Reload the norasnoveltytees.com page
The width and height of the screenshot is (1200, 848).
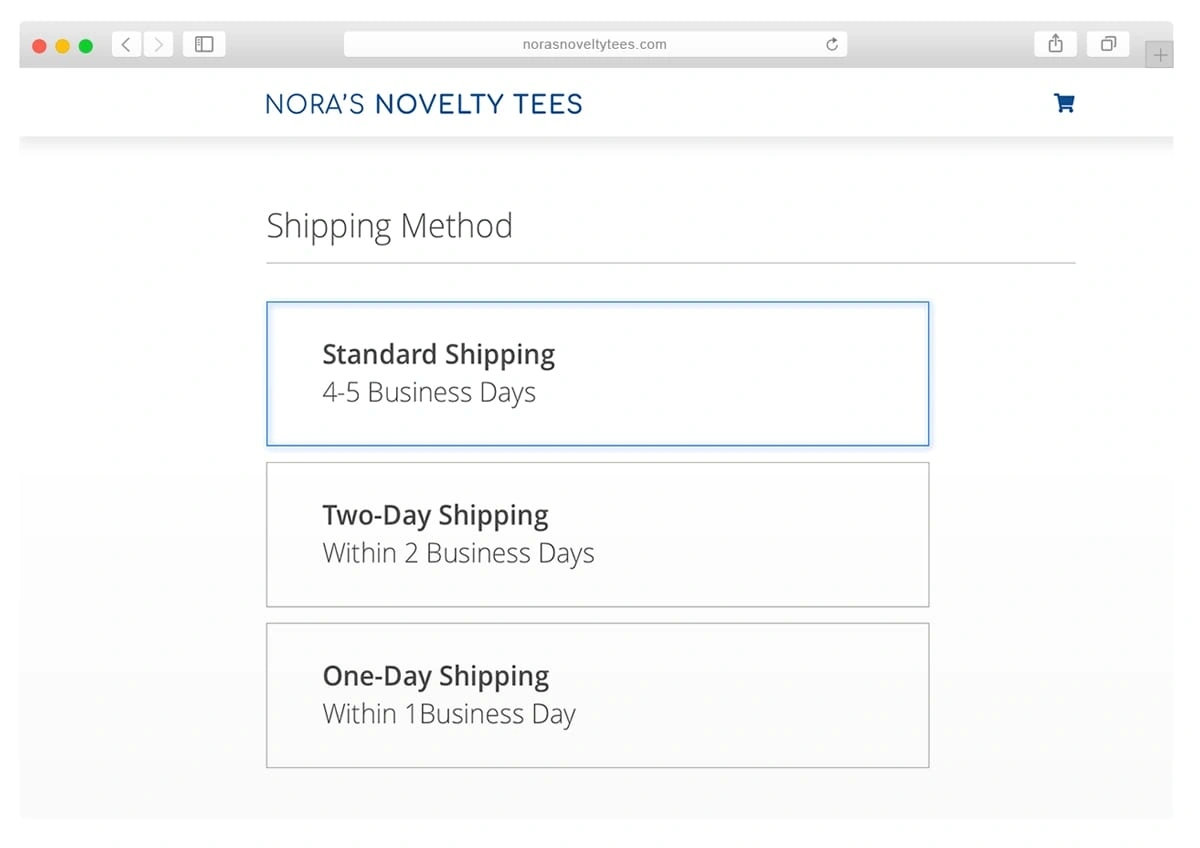tap(832, 45)
